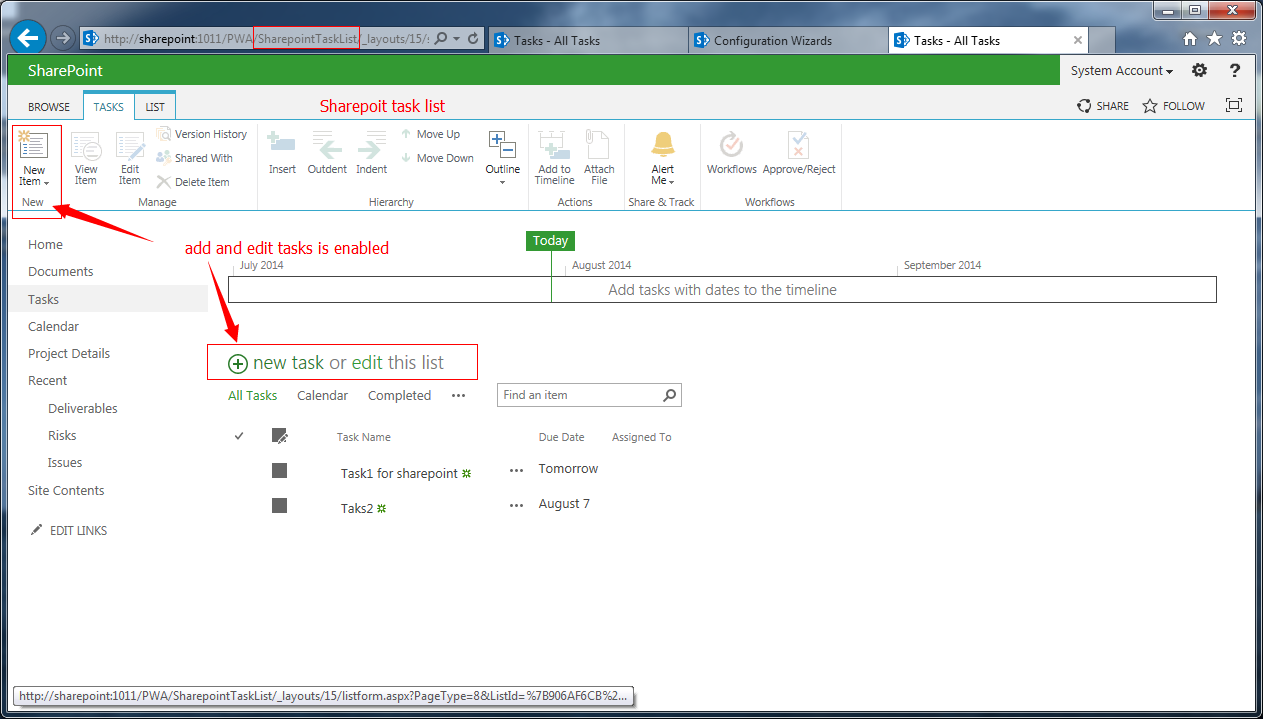The image size is (1263, 719).
Task: Click the Indent arrow icon
Action: 371,147
